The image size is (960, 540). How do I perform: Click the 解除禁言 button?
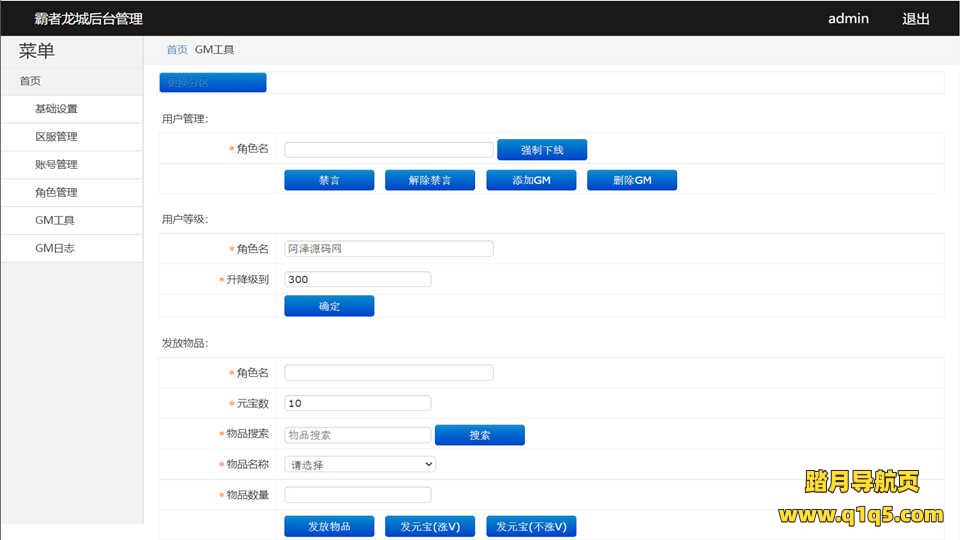point(429,180)
